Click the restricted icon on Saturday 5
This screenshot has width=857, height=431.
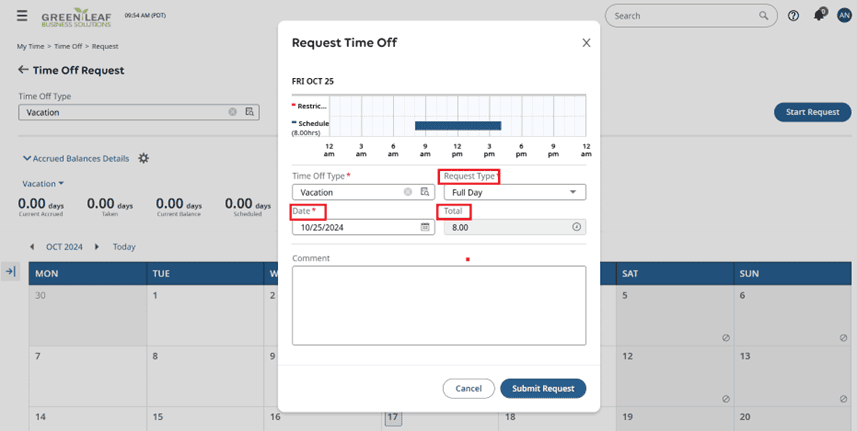[x=726, y=338]
